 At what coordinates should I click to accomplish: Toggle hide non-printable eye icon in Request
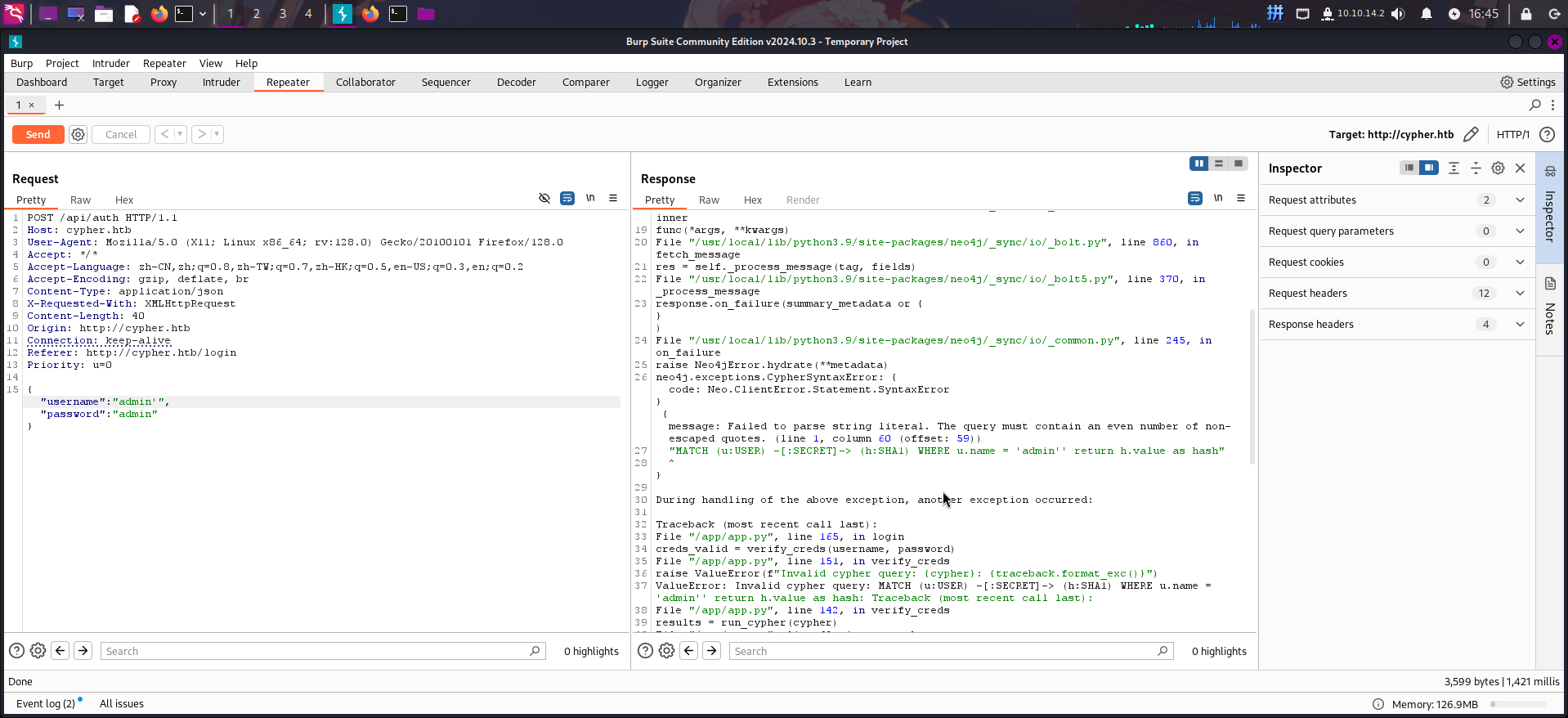coord(544,198)
